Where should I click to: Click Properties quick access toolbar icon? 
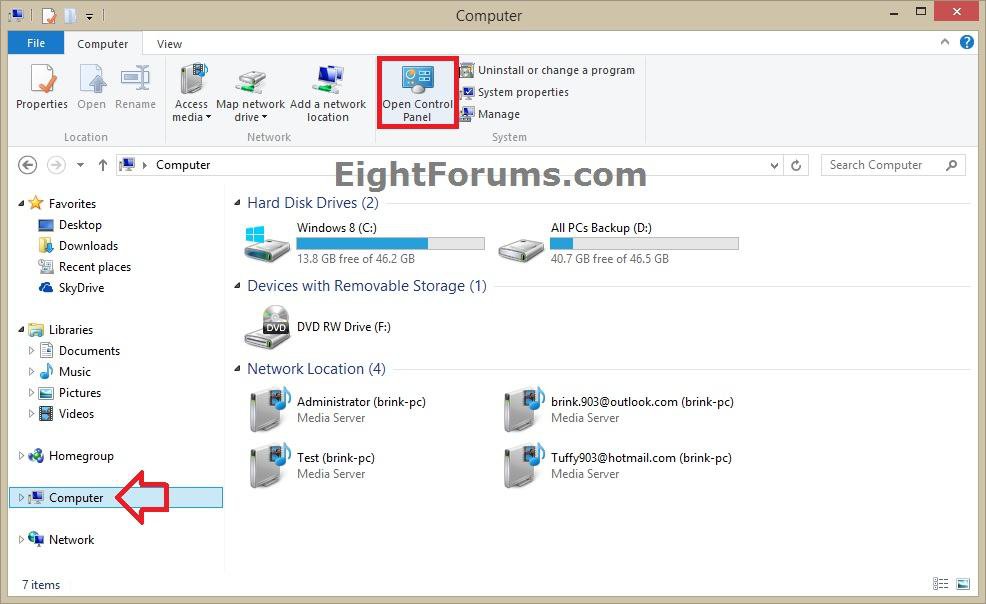tap(48, 15)
